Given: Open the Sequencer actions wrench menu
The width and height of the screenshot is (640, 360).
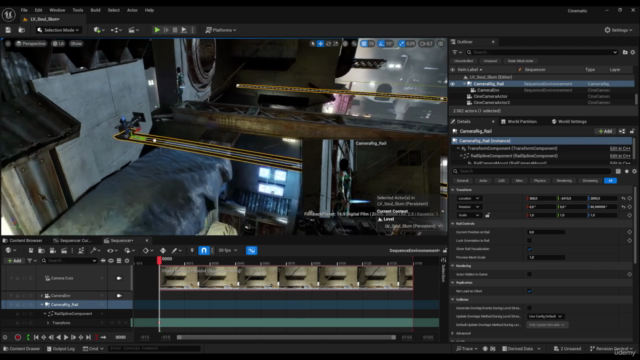Looking at the screenshot, I should pyautogui.click(x=96, y=250).
